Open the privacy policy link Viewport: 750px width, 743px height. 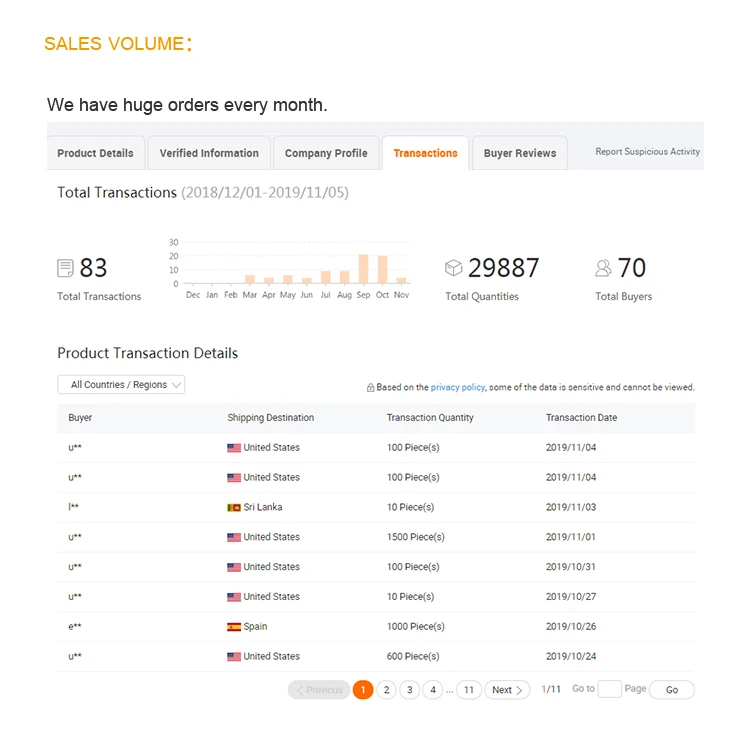coord(457,388)
